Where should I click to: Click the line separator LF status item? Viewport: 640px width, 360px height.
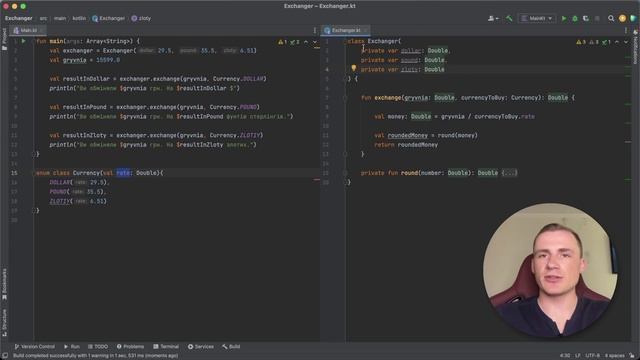[578, 356]
